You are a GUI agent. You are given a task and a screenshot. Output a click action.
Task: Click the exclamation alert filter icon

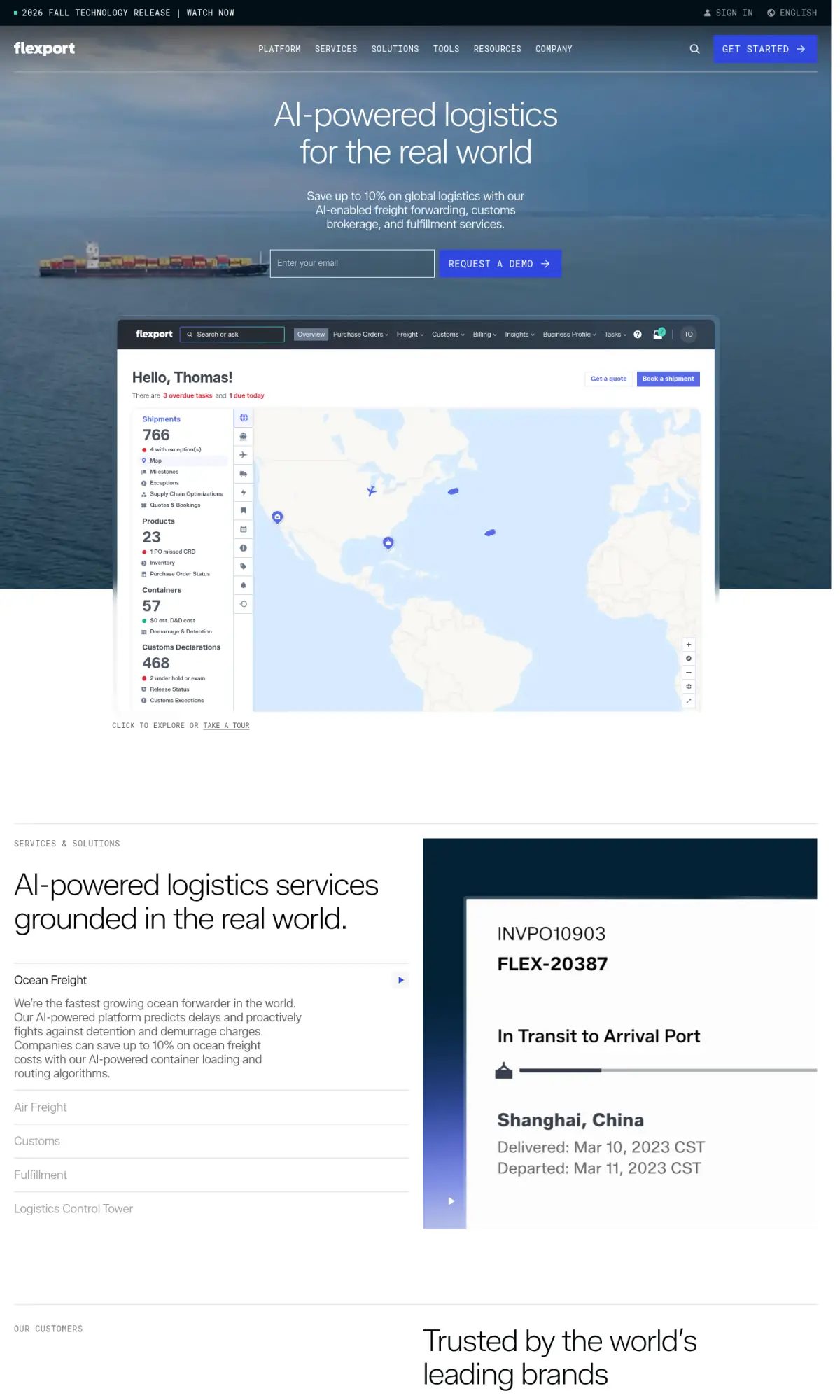(x=244, y=548)
